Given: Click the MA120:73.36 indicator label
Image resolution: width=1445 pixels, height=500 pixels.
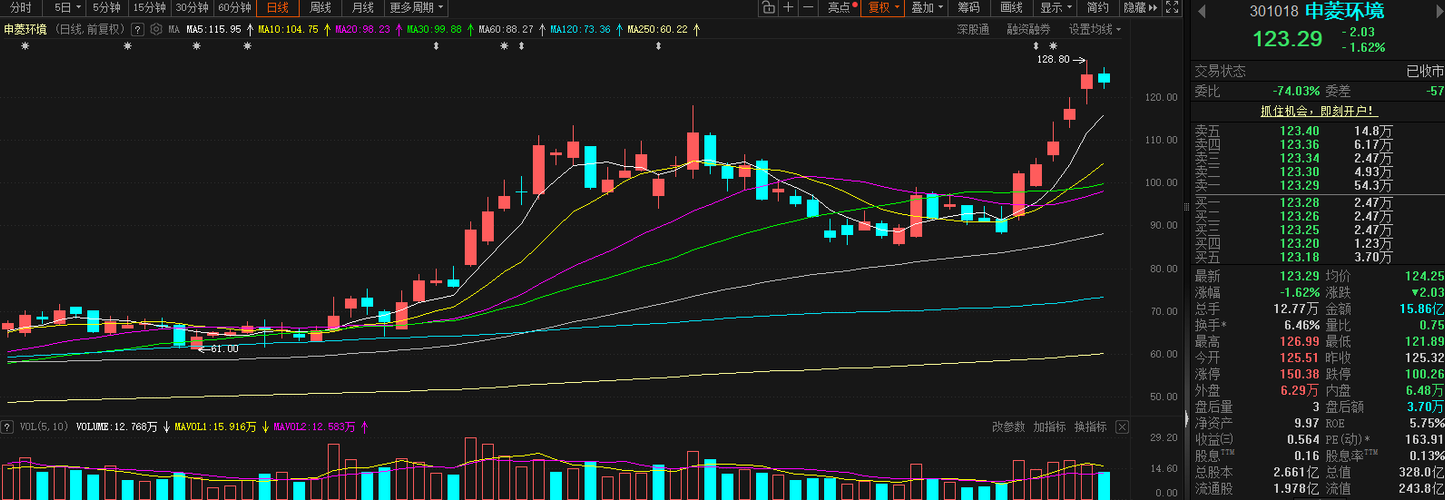Looking at the screenshot, I should [x=581, y=29].
